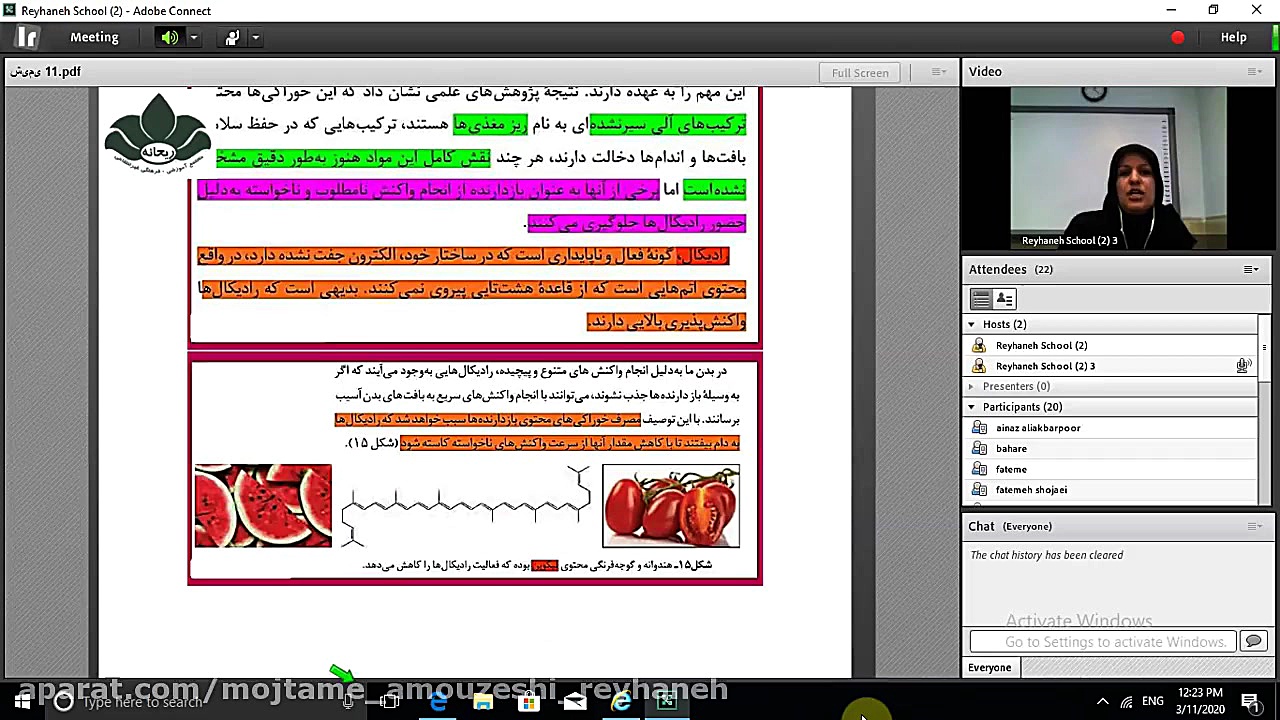Click the network Wi-Fi tray icon
1280x720 pixels.
coord(1127,701)
